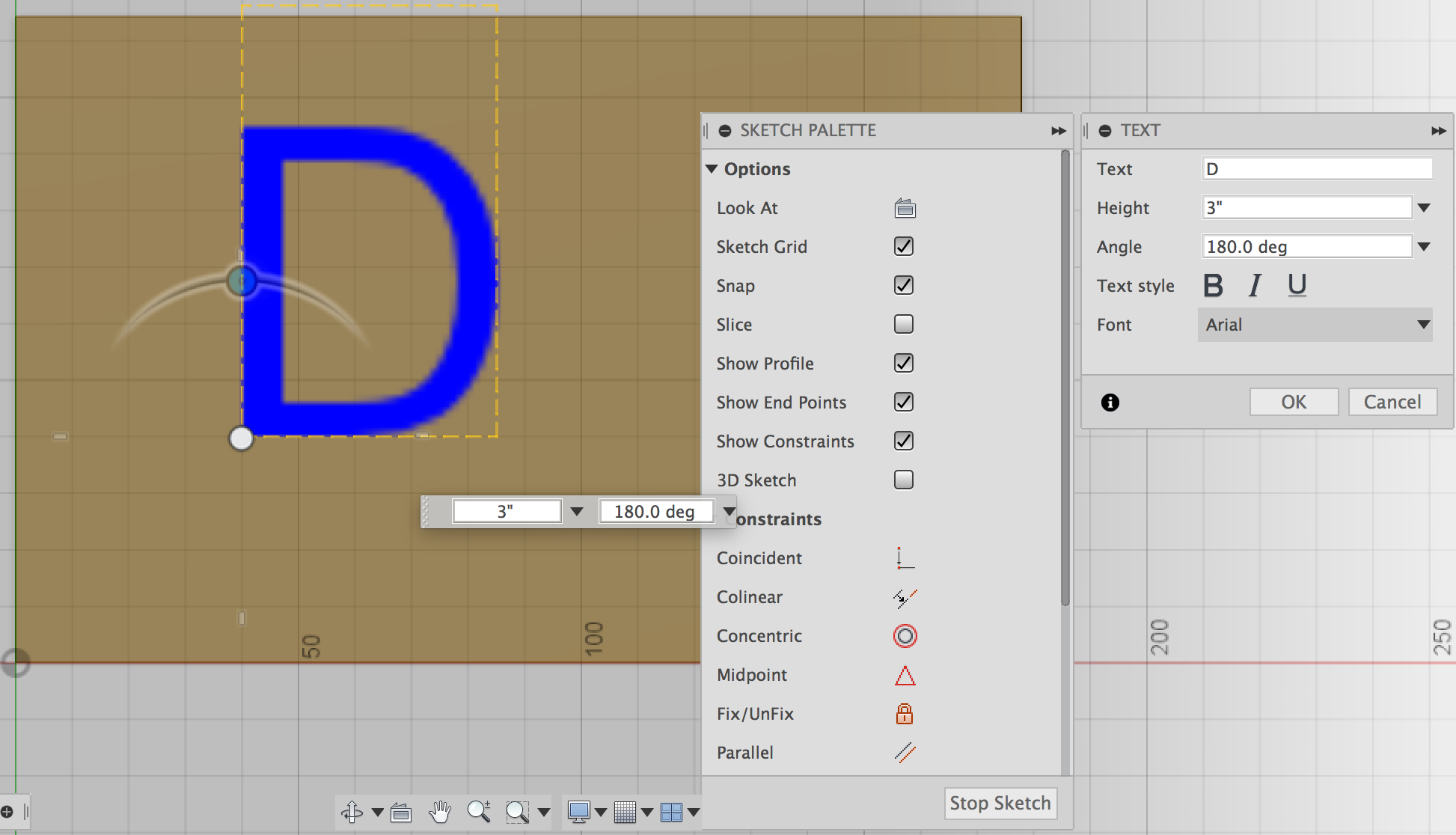Open the Font dropdown showing Arial
This screenshot has width=1456, height=835.
[x=1315, y=325]
